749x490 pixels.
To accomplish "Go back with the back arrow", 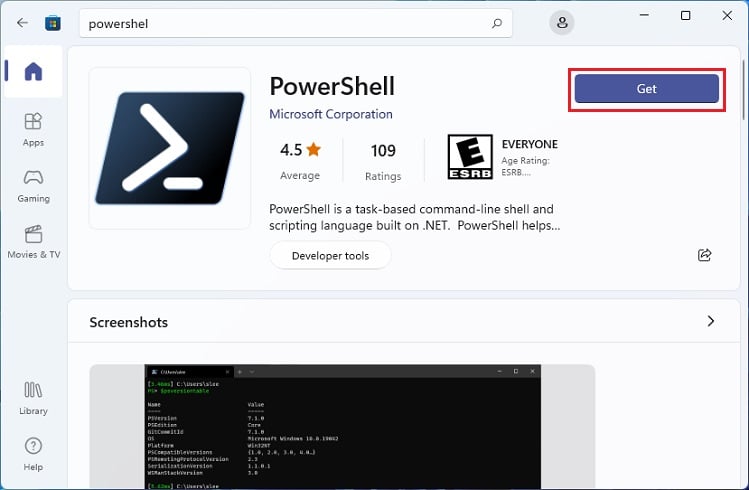I will (x=22, y=23).
